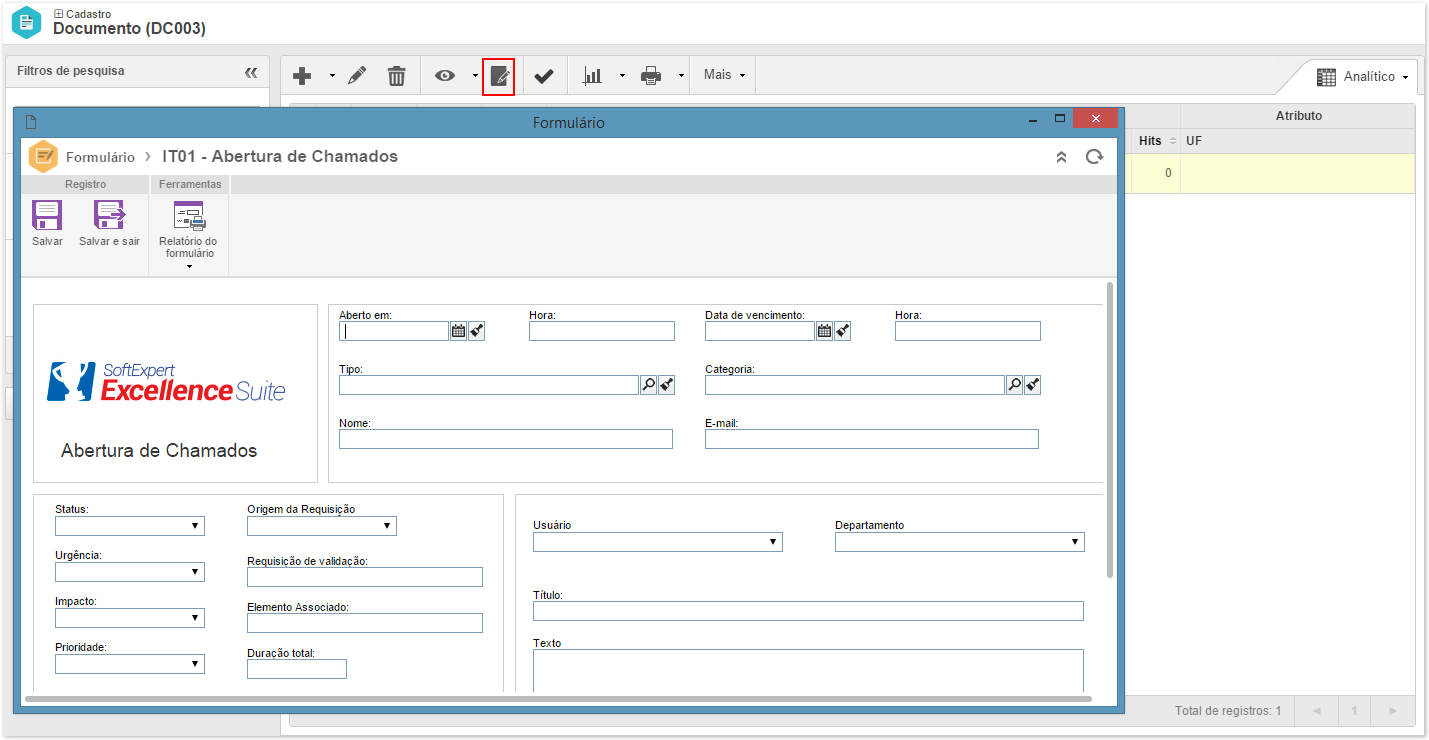Click the Formulário breadcrumb icon

tap(43, 157)
